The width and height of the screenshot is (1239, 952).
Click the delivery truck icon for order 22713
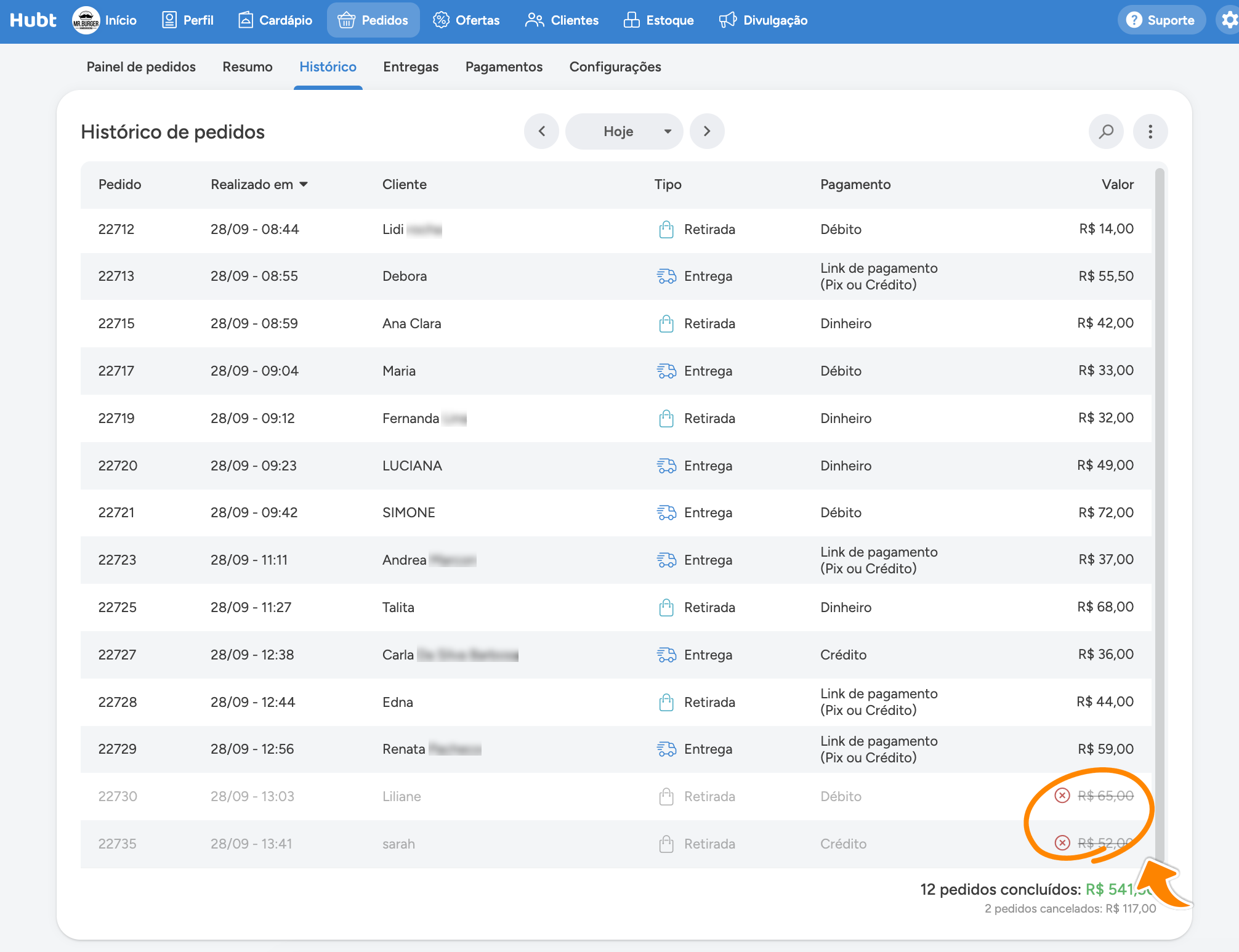tap(666, 276)
